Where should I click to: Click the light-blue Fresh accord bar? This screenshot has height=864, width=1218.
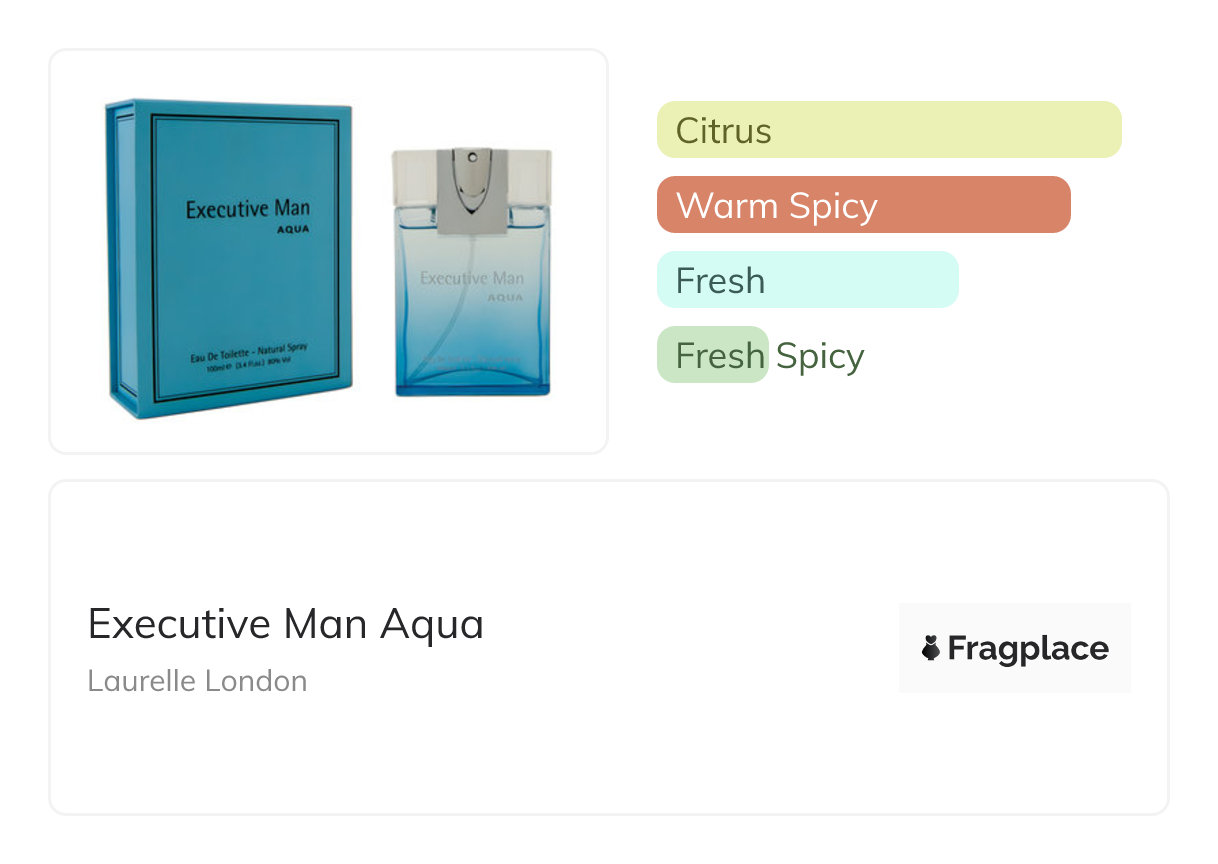coord(807,280)
